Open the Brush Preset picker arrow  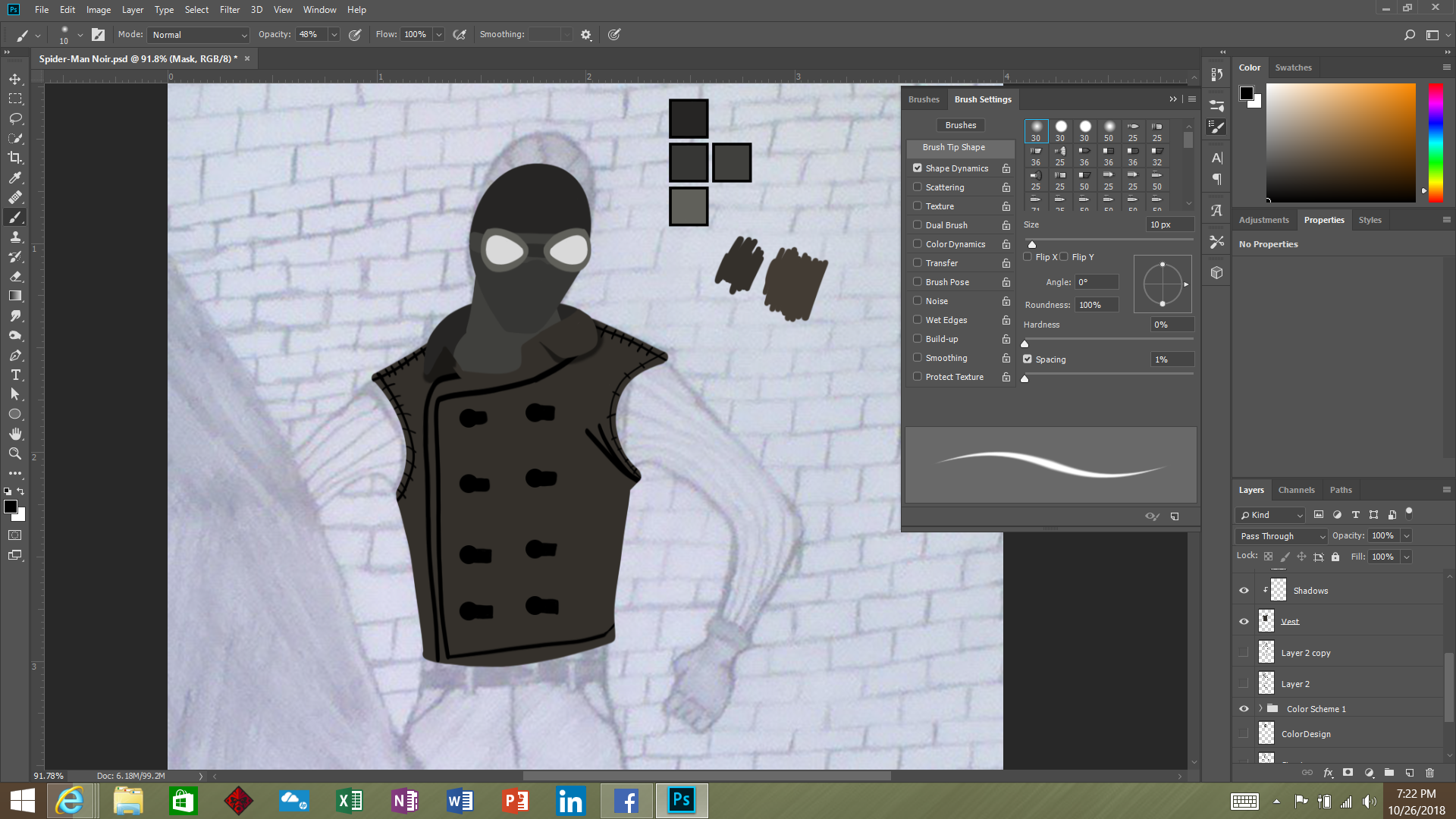[80, 35]
